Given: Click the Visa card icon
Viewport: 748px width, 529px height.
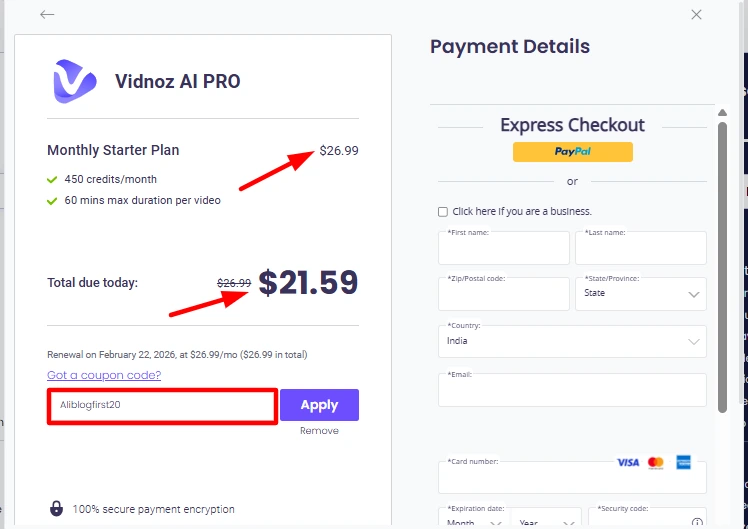Looking at the screenshot, I should pyautogui.click(x=628, y=463).
